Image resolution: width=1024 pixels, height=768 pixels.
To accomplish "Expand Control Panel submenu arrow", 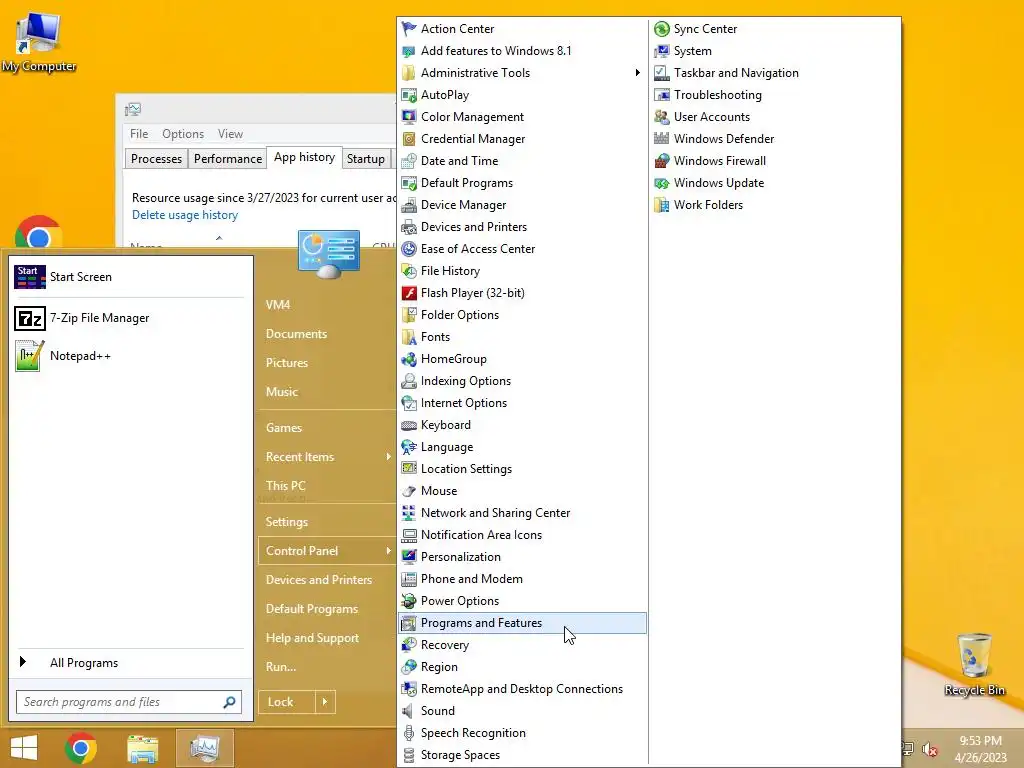I will tap(389, 551).
